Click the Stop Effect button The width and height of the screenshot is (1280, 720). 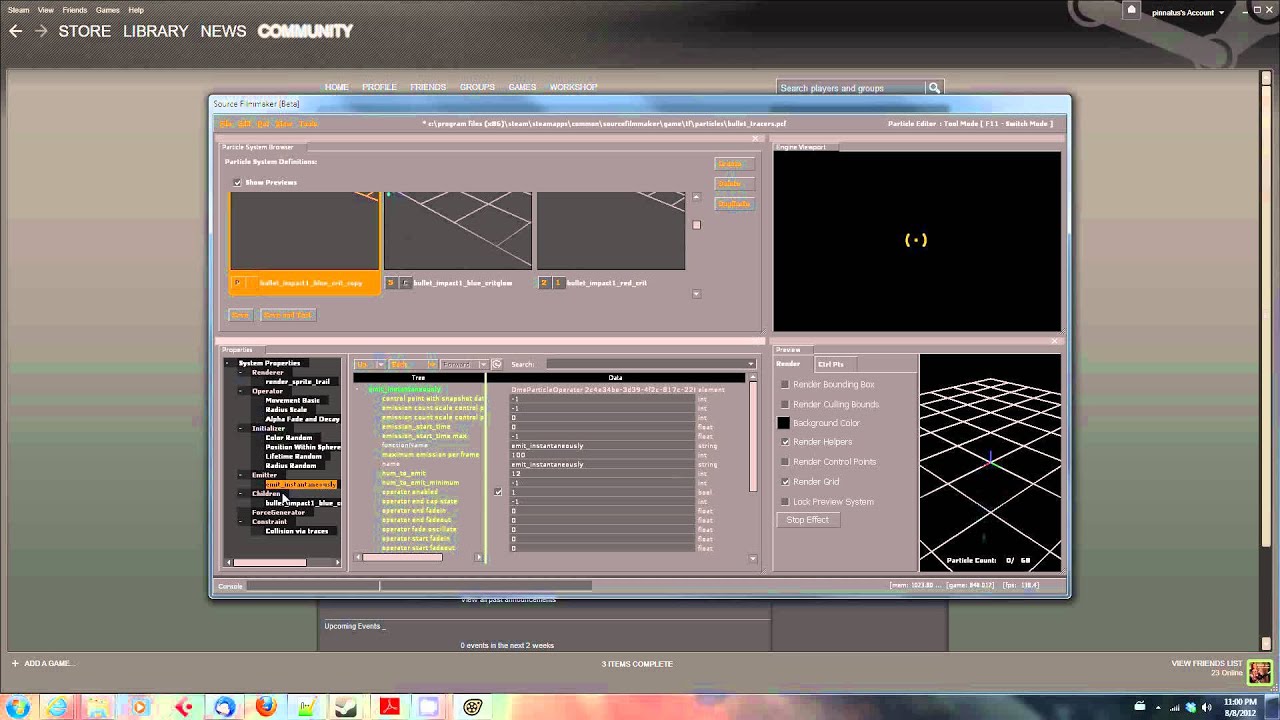click(808, 520)
